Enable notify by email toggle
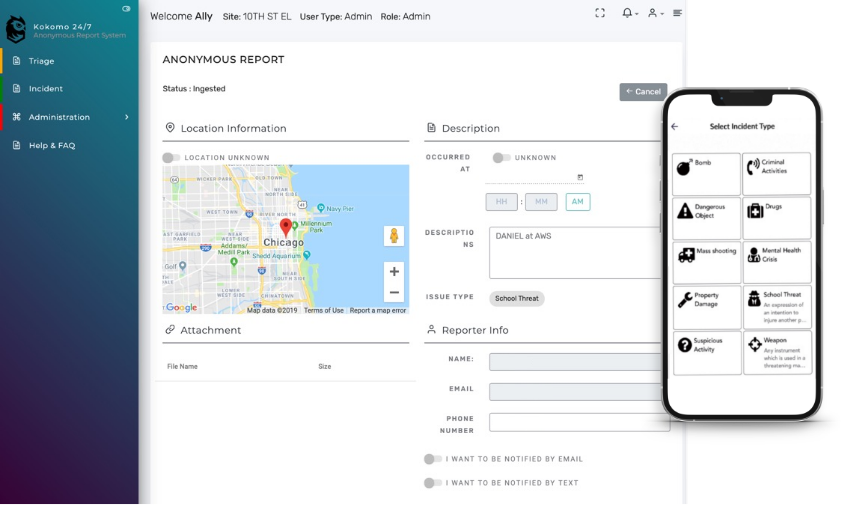The height and width of the screenshot is (505, 854). point(432,459)
